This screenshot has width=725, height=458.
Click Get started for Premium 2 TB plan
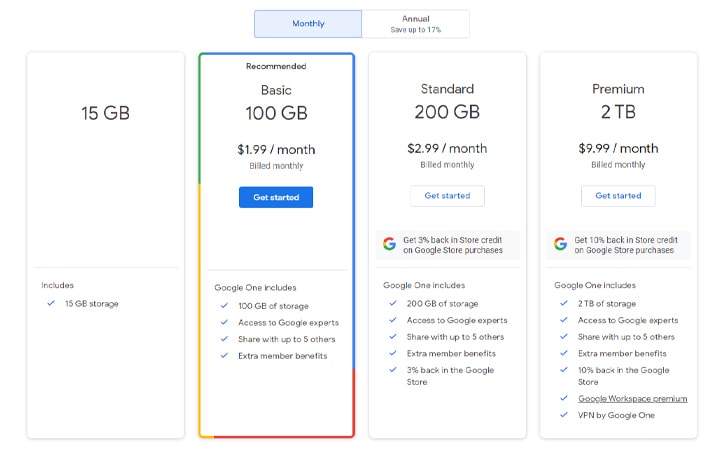pos(618,196)
